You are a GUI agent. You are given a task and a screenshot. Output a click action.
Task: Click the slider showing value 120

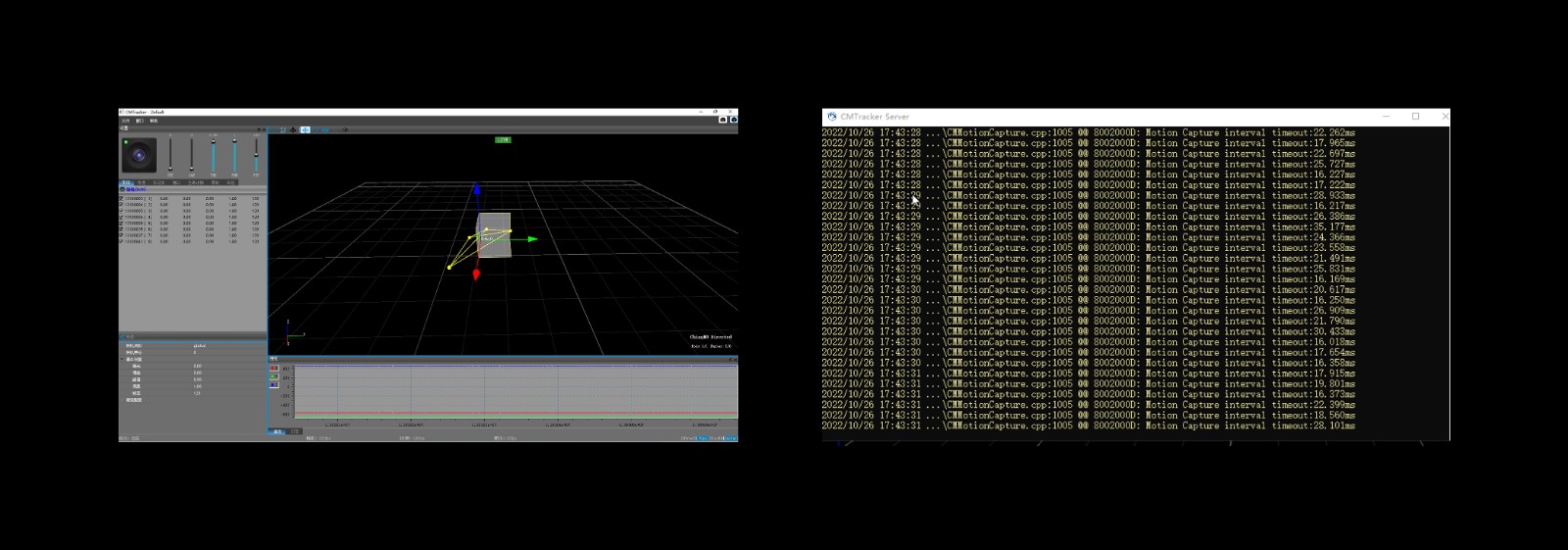click(256, 157)
